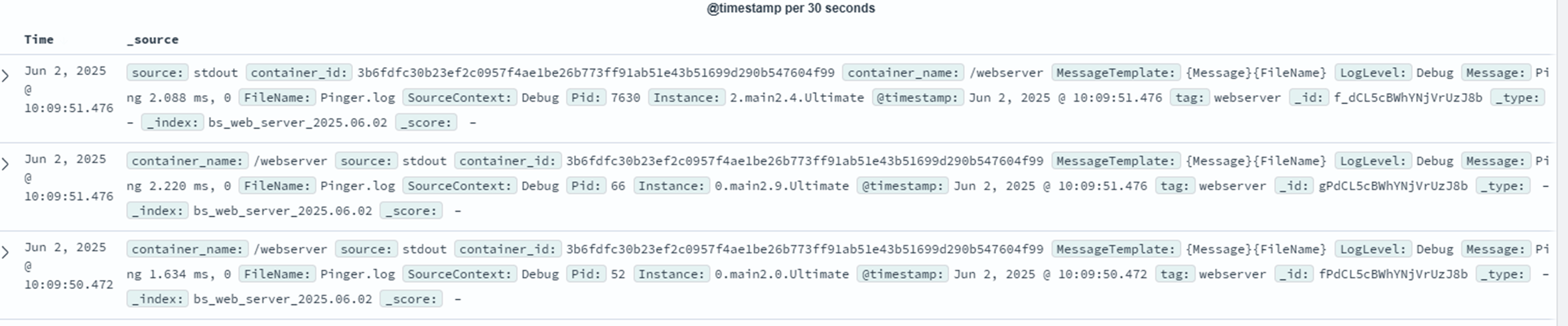Click the Ping 1.634 ms message text
The height and width of the screenshot is (326, 1568).
pos(179,274)
